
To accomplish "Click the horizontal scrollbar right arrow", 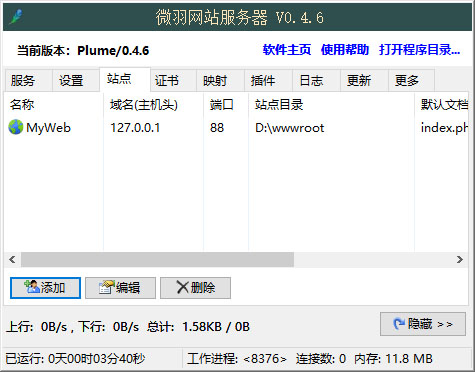I will pyautogui.click(x=460, y=259).
